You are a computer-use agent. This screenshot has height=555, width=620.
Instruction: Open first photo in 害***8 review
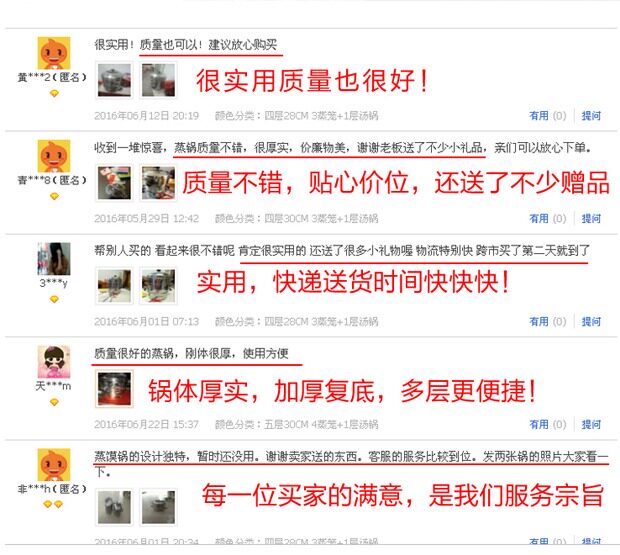[114, 183]
